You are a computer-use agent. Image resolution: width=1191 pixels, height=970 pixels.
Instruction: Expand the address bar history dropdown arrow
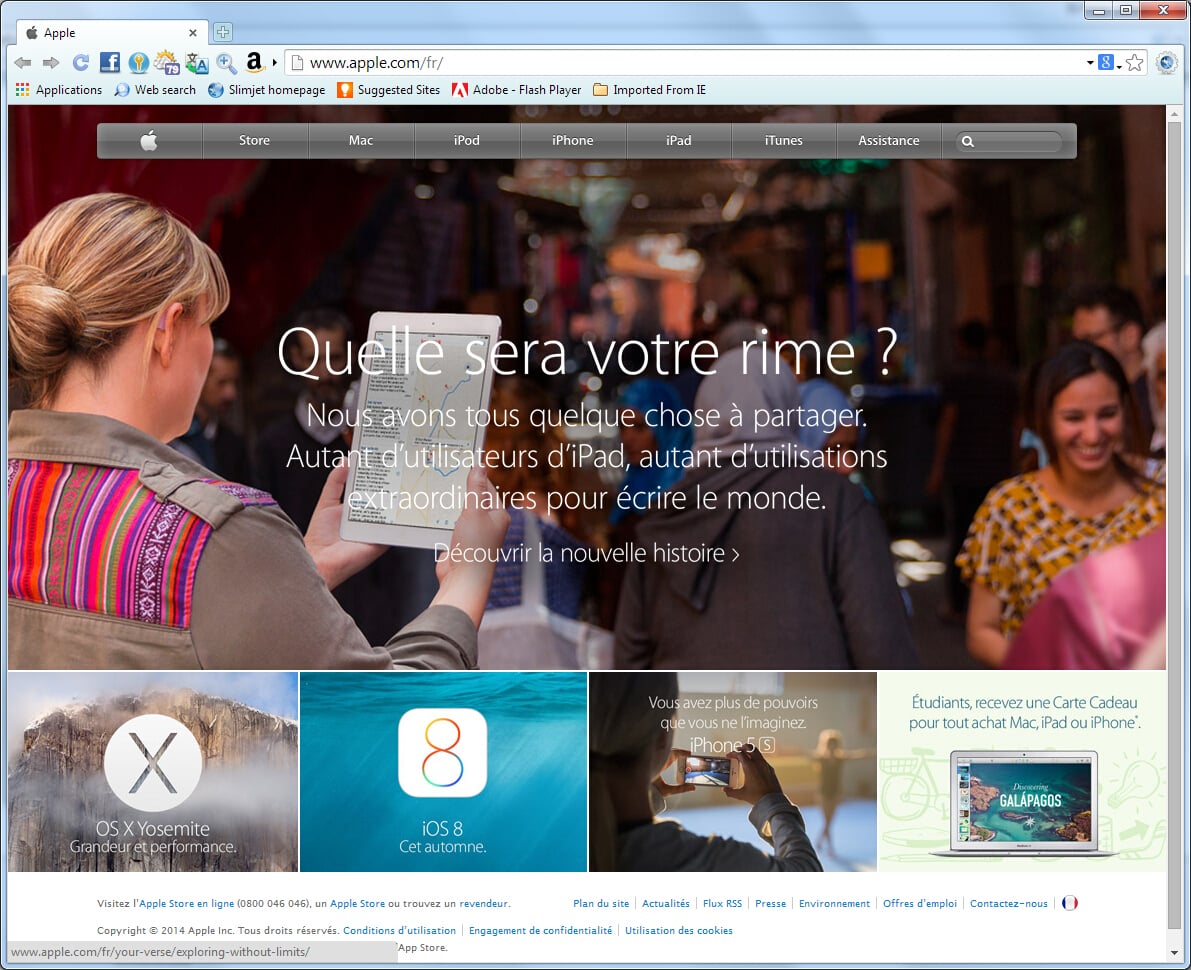pos(1090,62)
